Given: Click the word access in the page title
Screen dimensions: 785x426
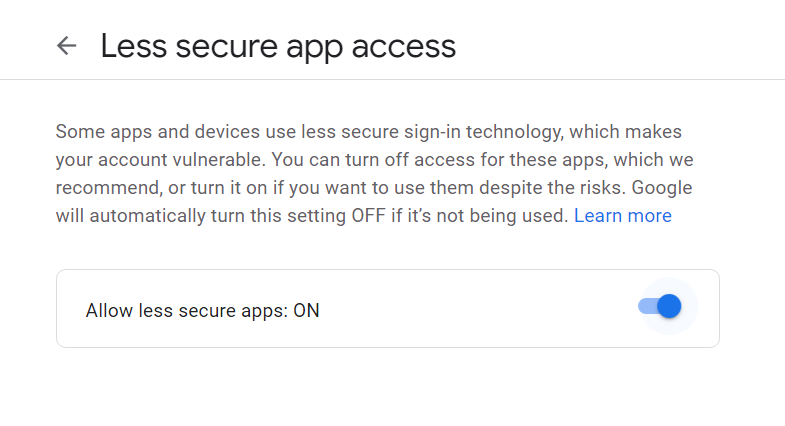Looking at the screenshot, I should click(407, 46).
